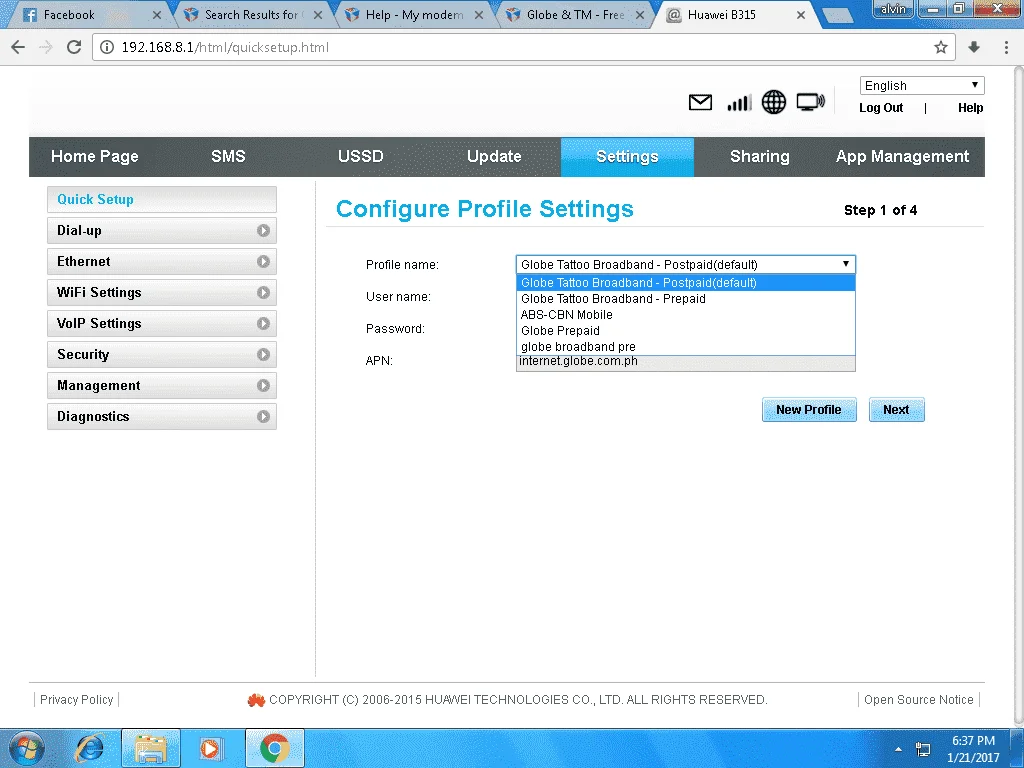
Task: Open media player taskbar icon
Action: (x=211, y=748)
